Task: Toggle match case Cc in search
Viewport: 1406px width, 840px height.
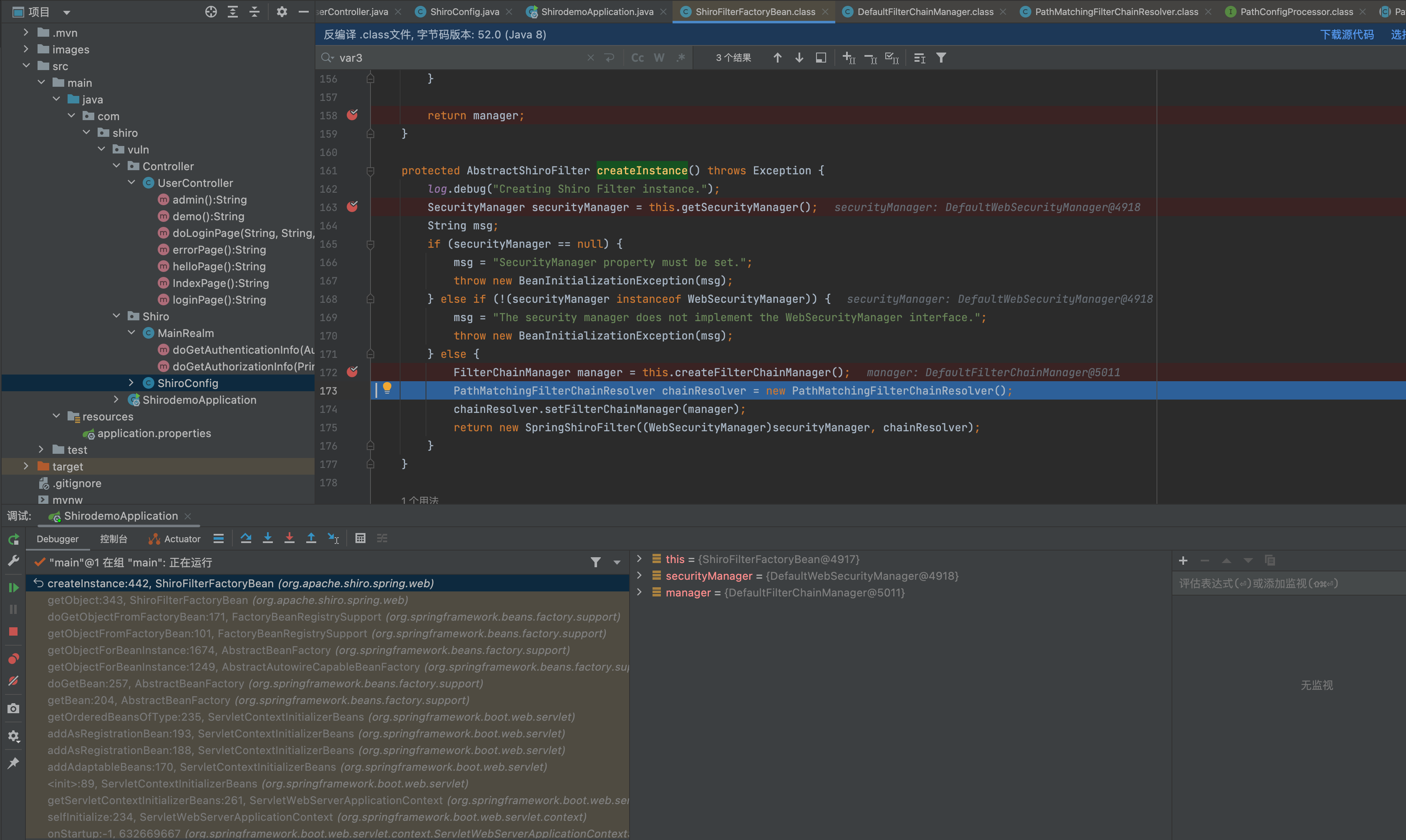Action: click(x=637, y=58)
